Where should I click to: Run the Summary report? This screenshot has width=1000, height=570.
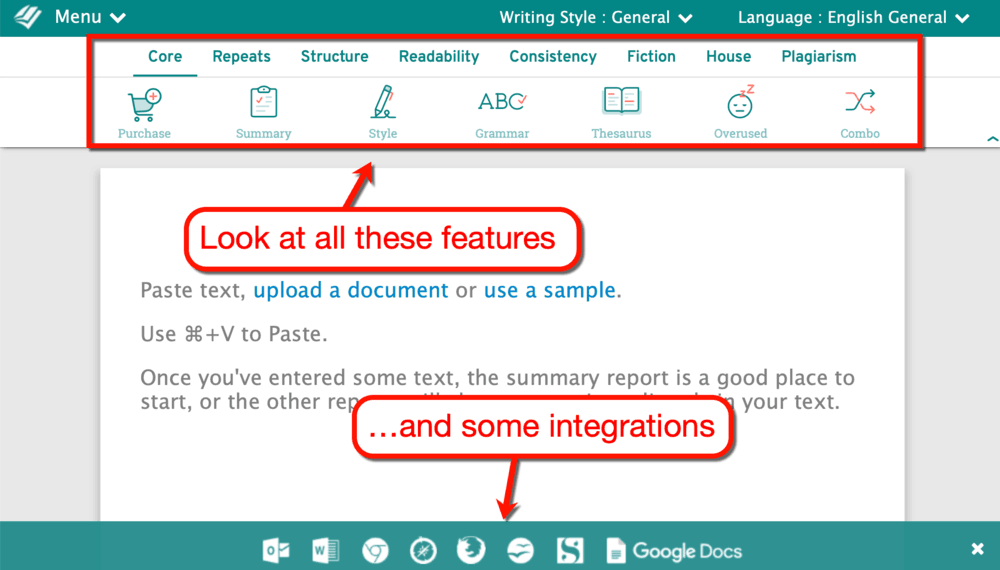tap(263, 113)
